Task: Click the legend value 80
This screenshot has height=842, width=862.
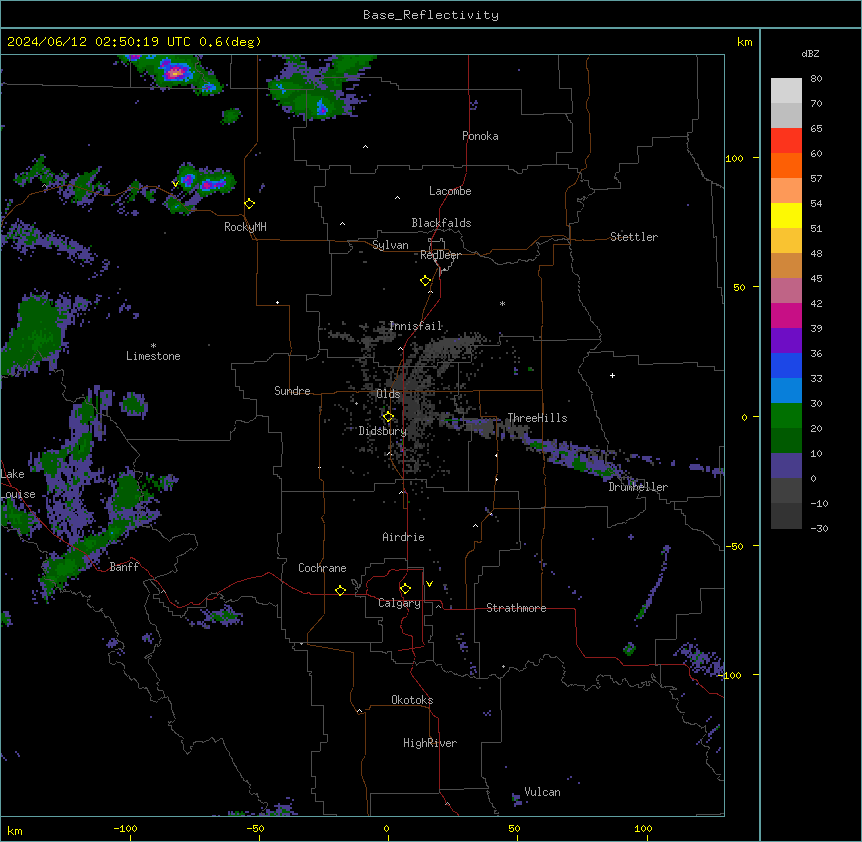Action: pos(816,79)
